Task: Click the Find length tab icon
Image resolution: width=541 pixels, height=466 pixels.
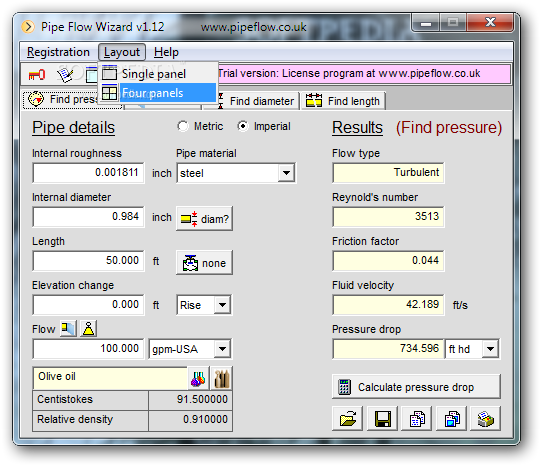Action: click(314, 101)
